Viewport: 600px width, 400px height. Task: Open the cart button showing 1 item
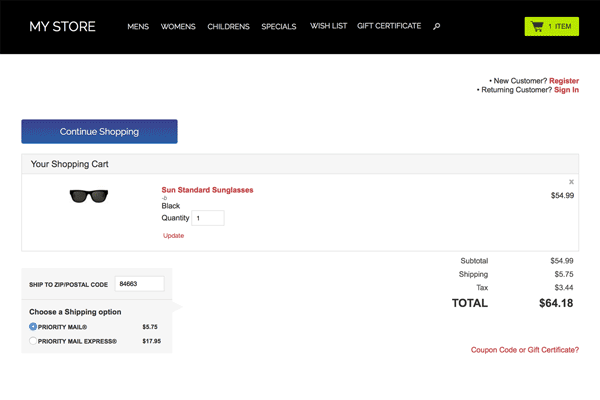[551, 27]
